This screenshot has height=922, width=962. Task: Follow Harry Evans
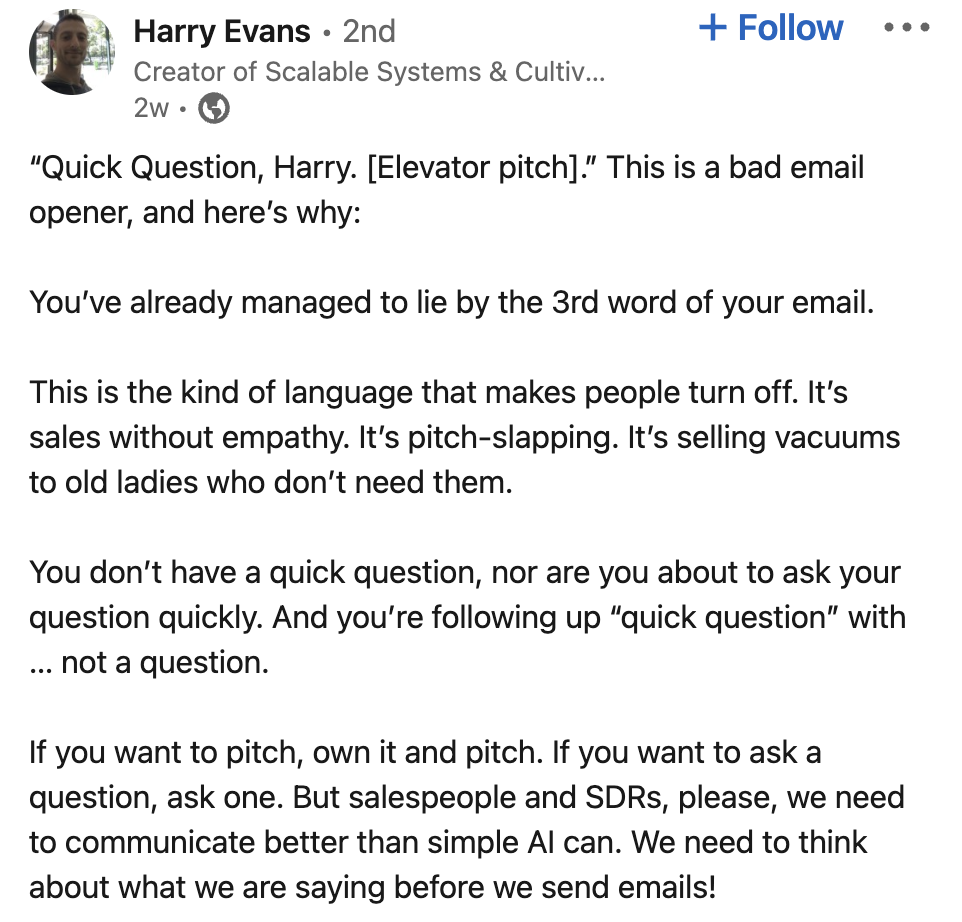click(771, 28)
